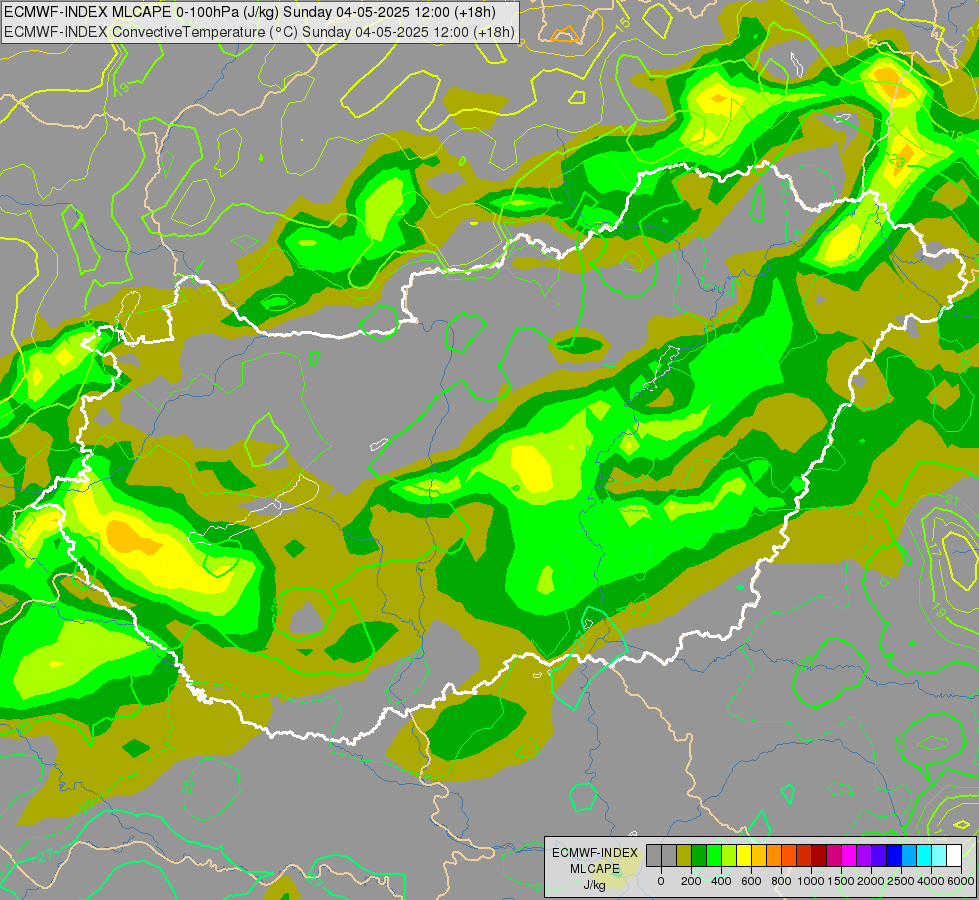Select the lime yellow-green legend swatch
The width and height of the screenshot is (979, 900).
[x=729, y=856]
